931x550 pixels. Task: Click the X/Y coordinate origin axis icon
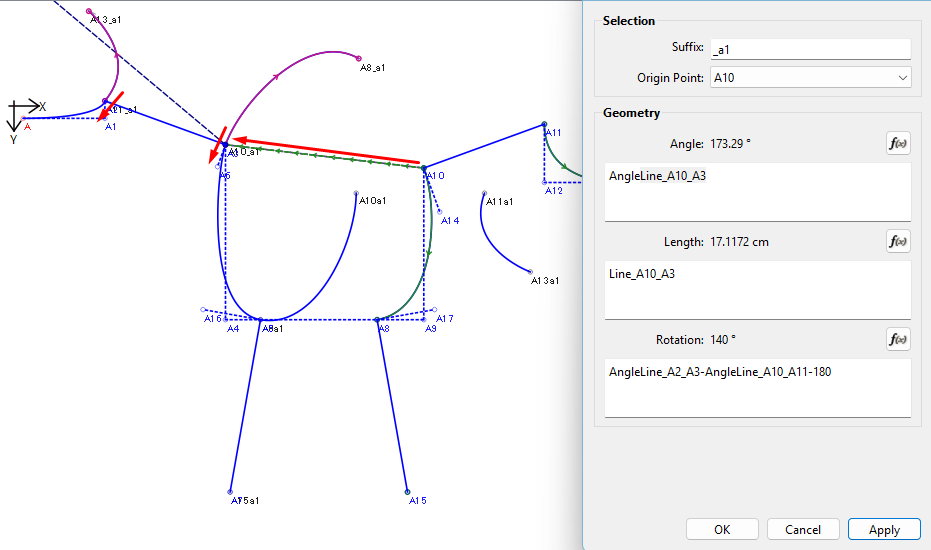click(x=24, y=113)
